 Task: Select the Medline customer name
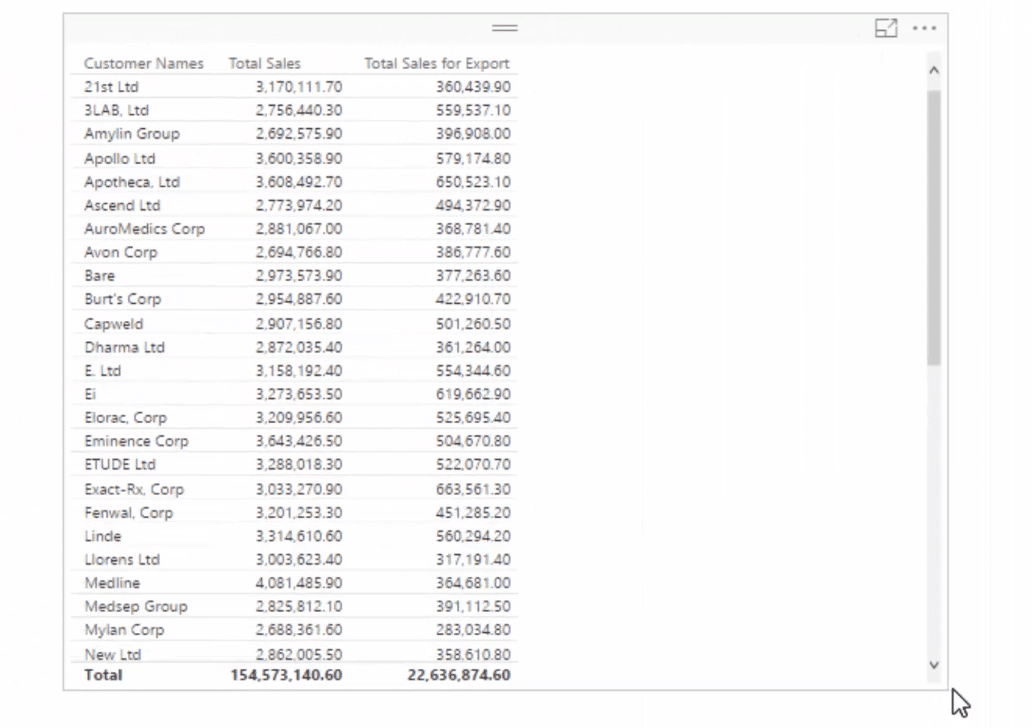[x=112, y=583]
